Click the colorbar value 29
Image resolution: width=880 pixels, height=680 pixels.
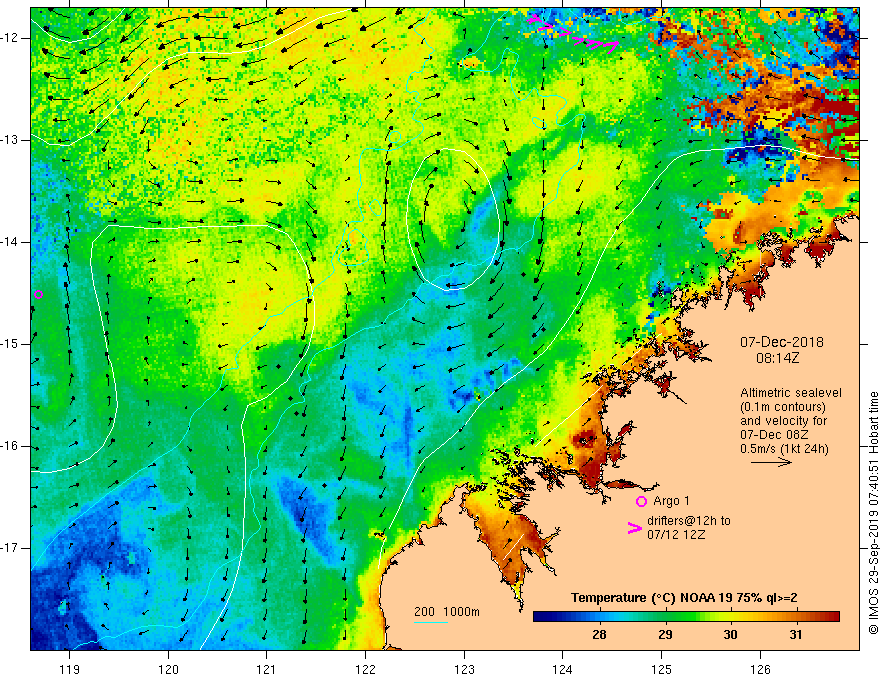point(665,635)
